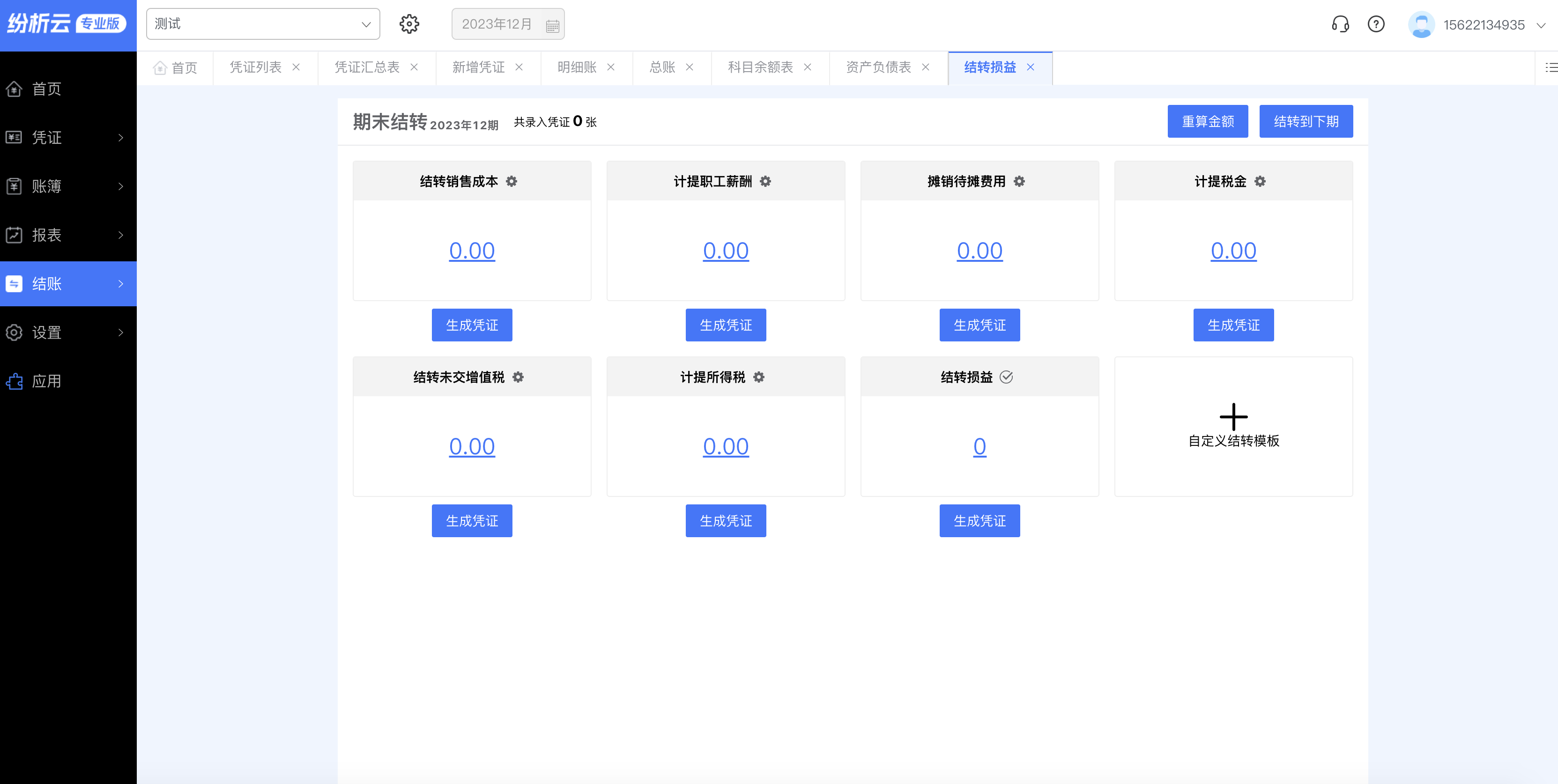Switch to the 凭证汇总表 tab
1558x784 pixels.
coord(367,67)
